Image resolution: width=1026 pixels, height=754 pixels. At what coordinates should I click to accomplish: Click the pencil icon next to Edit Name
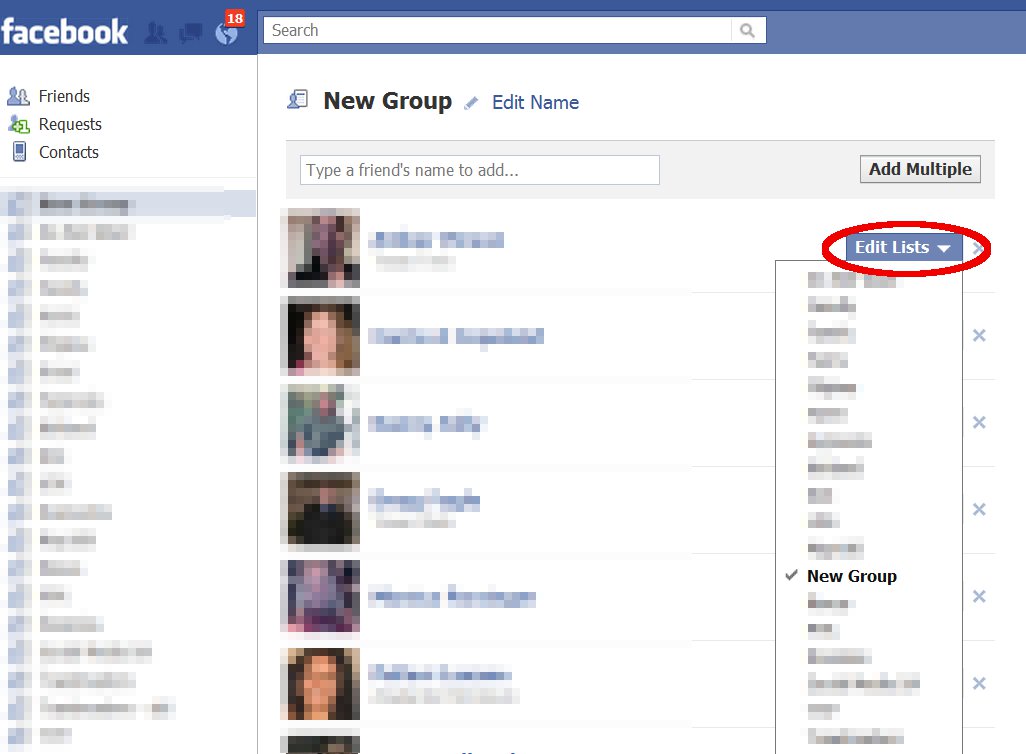click(x=471, y=103)
